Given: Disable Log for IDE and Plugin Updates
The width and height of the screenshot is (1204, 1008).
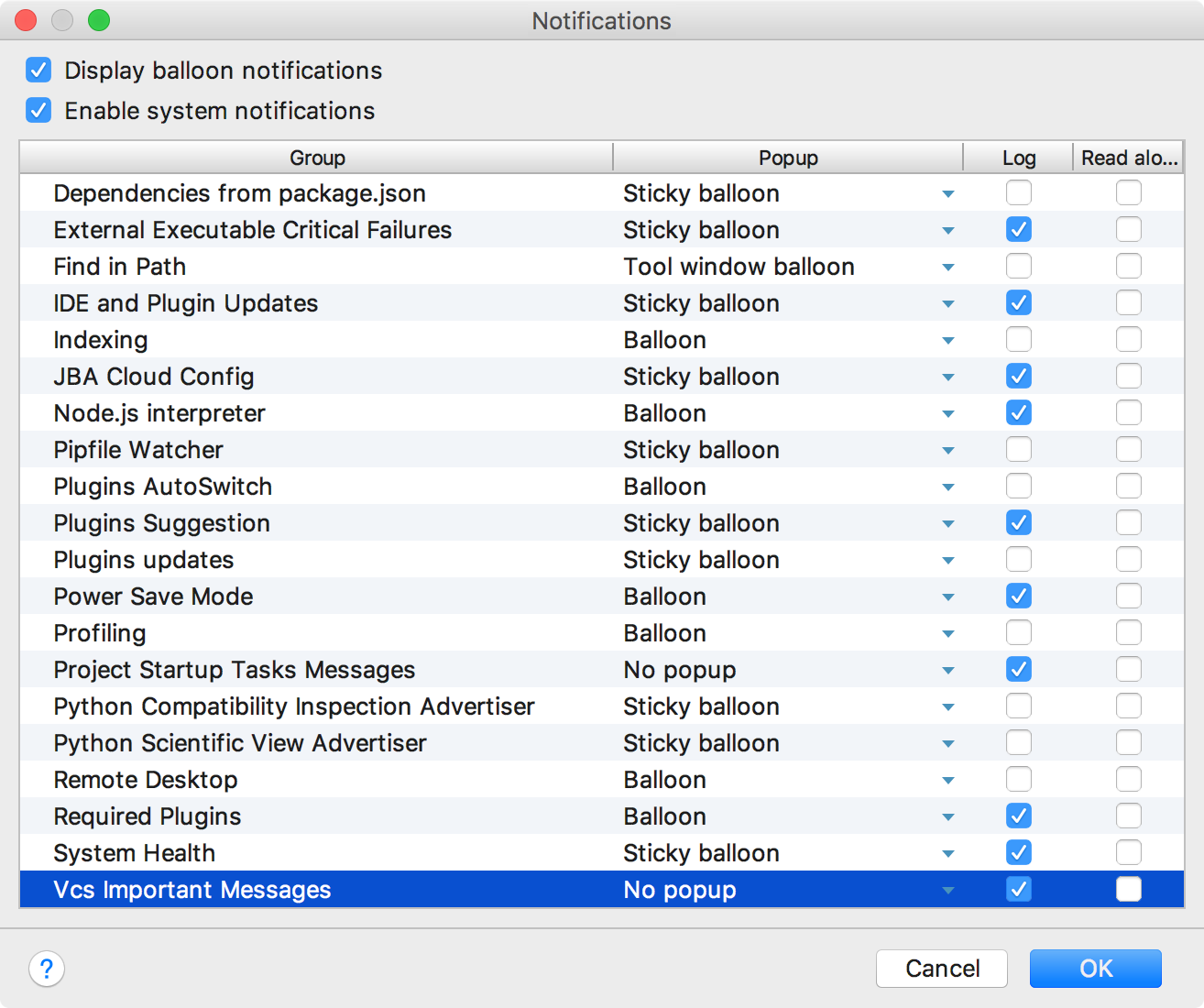Looking at the screenshot, I should click(x=1018, y=302).
